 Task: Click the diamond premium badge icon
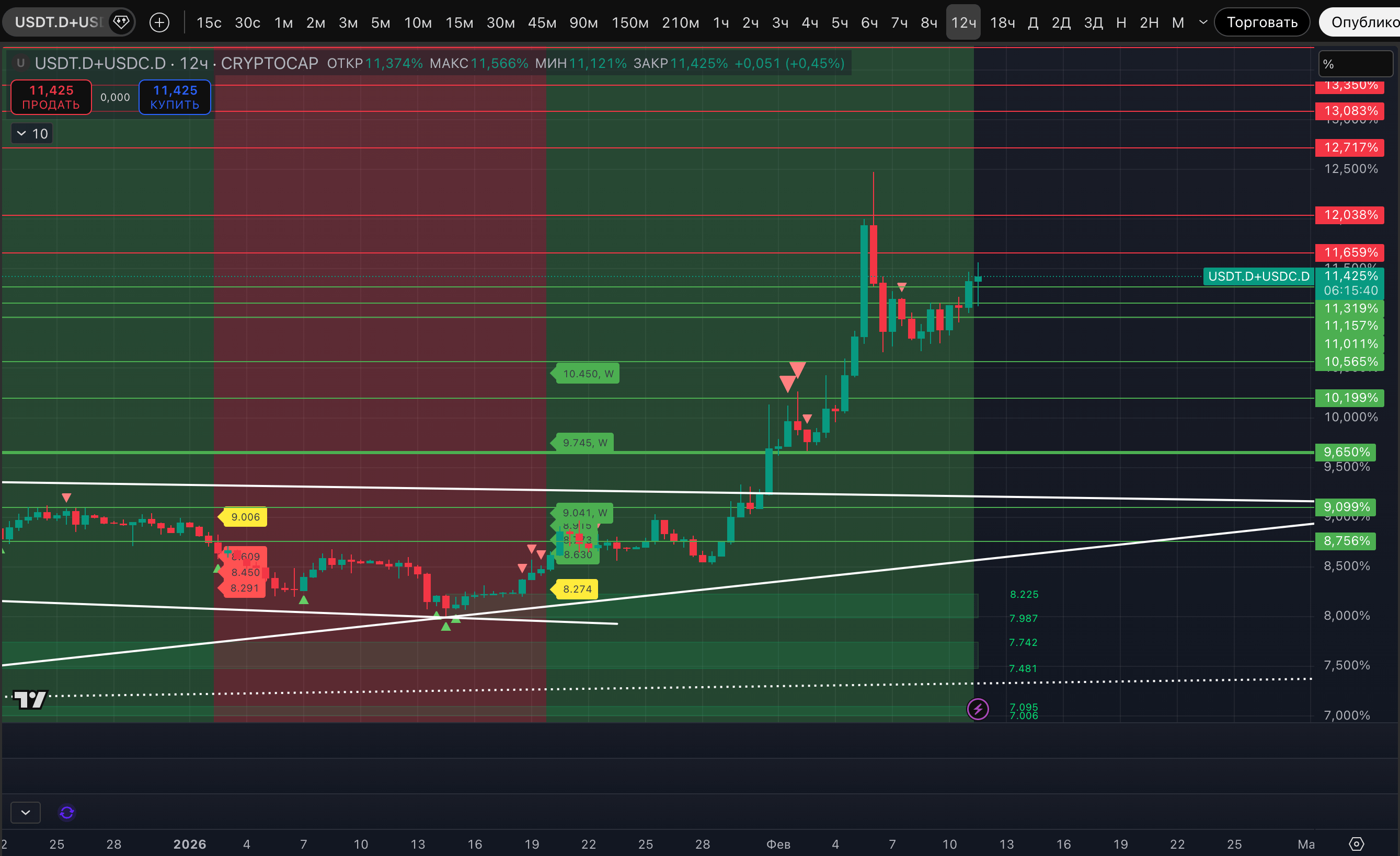(x=121, y=22)
